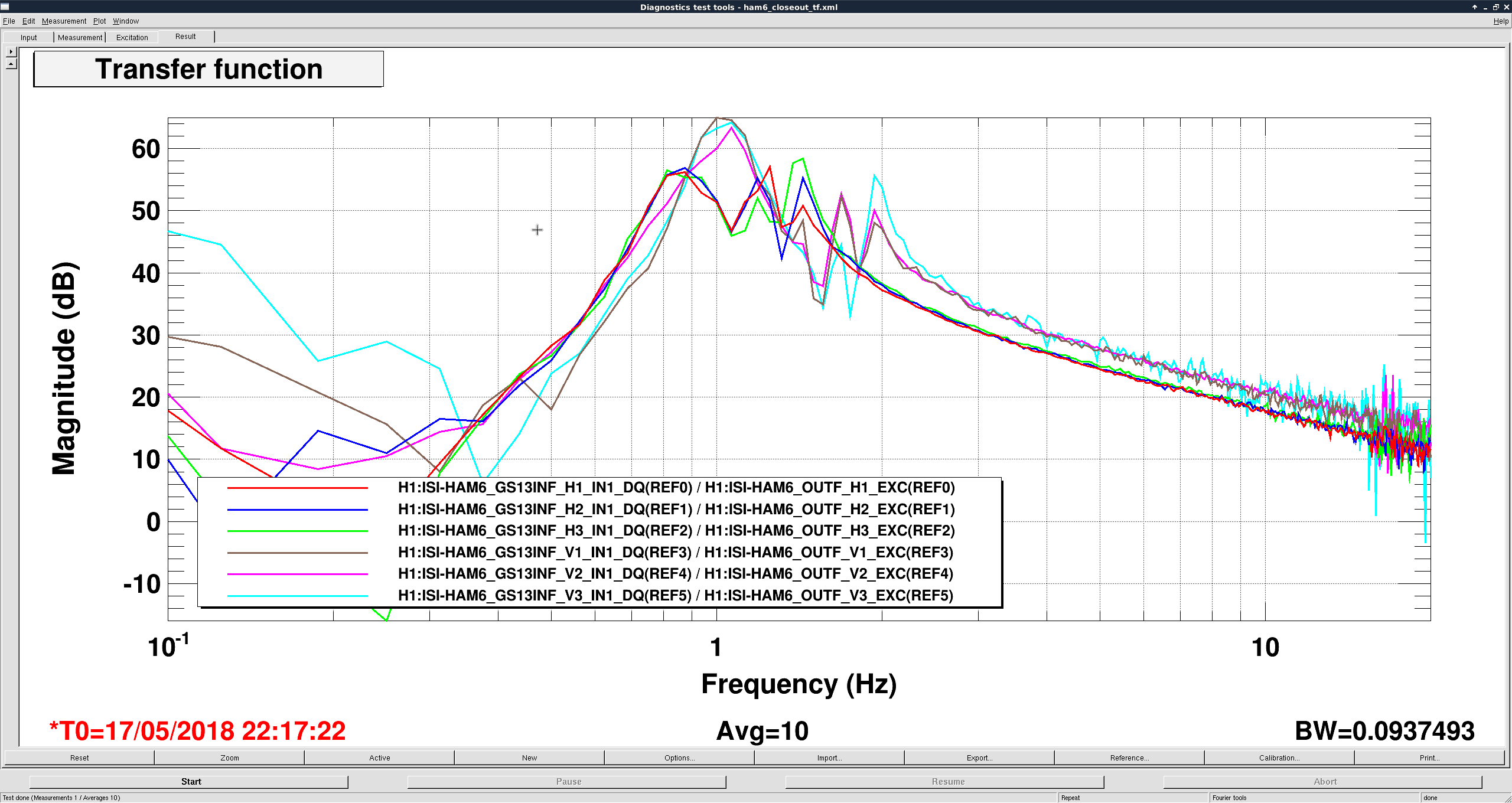This screenshot has height=803, width=1512.
Task: Open the Plot menu
Action: click(99, 21)
